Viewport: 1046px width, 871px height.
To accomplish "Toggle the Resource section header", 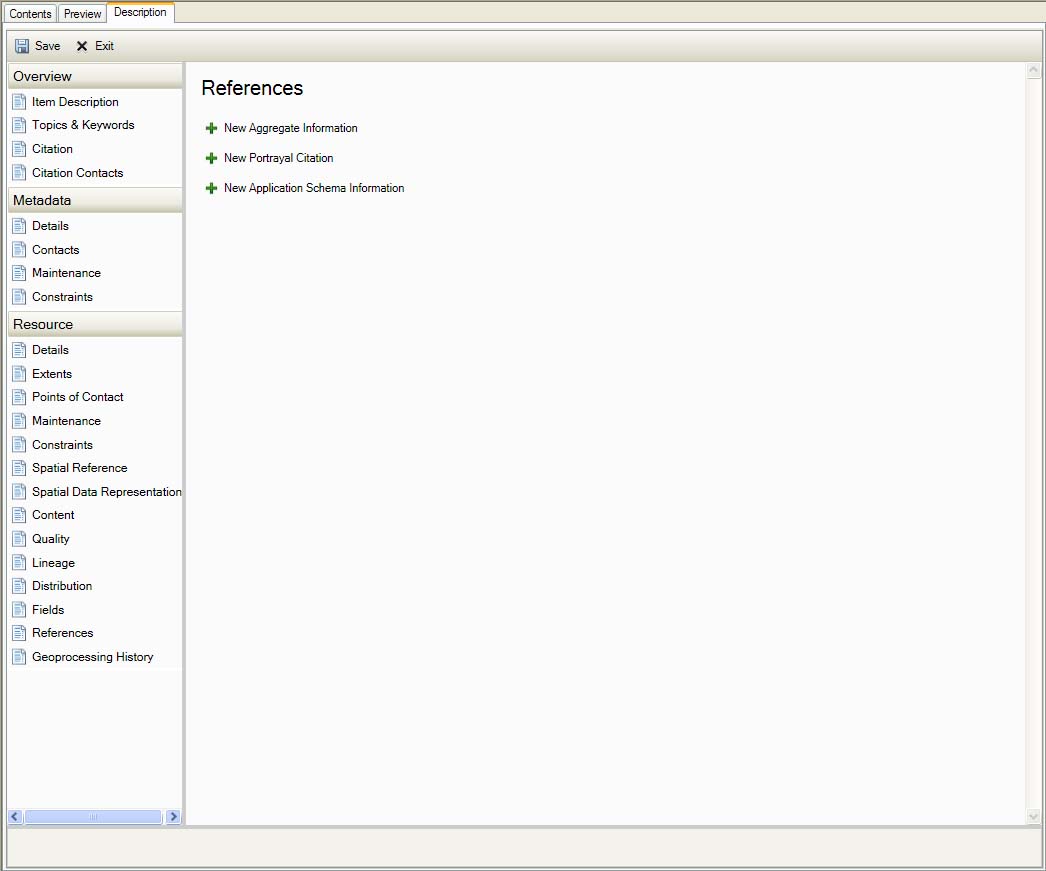I will point(94,324).
